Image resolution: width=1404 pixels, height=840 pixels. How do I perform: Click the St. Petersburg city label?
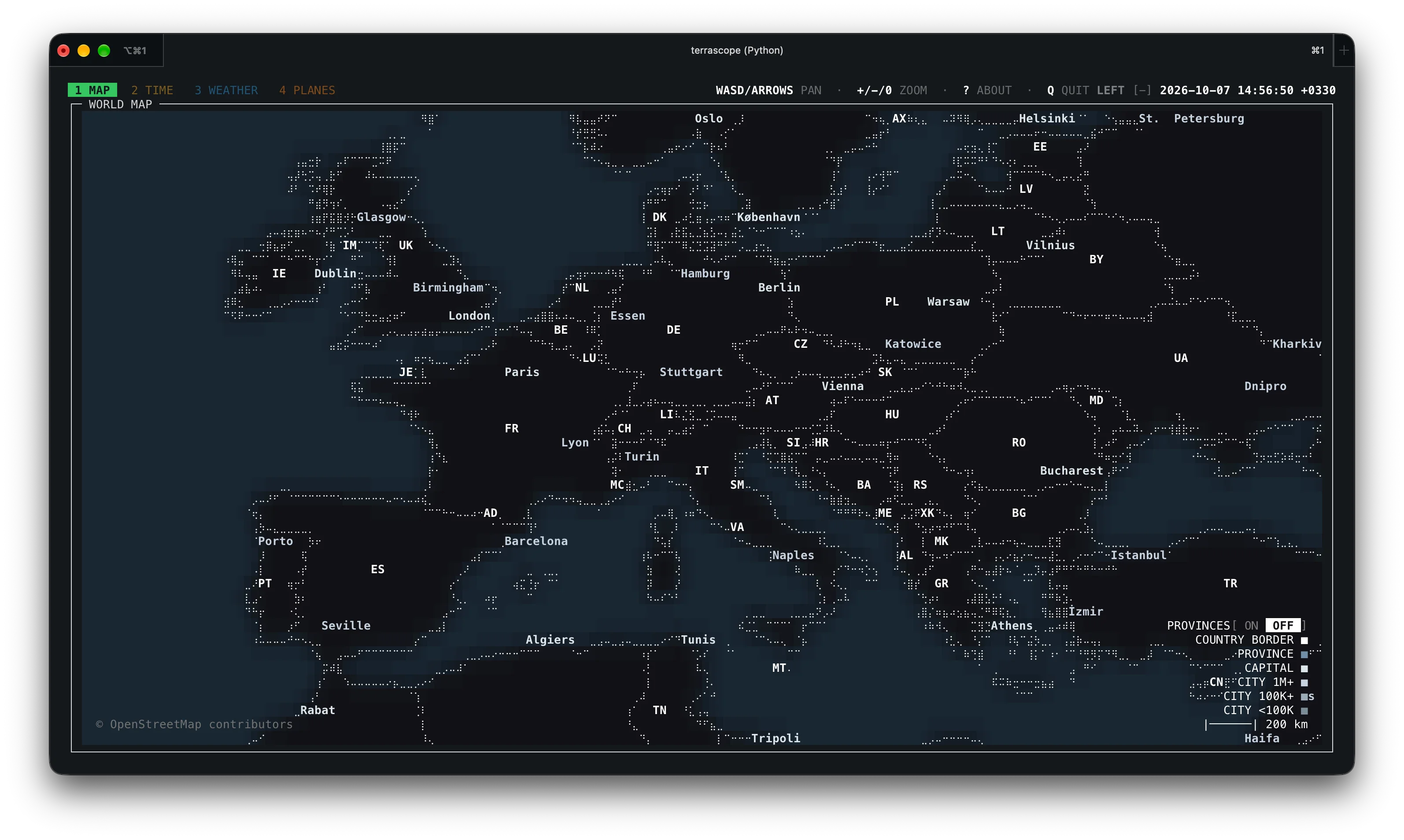pos(1191,118)
